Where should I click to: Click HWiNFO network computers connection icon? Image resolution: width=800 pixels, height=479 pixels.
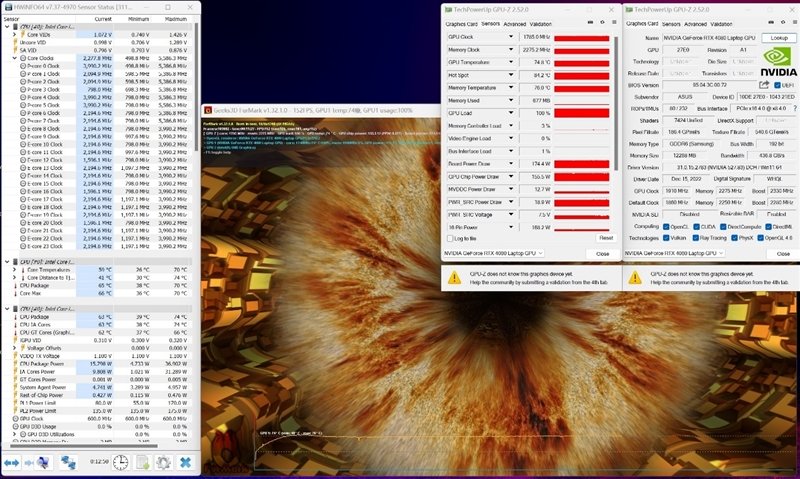click(x=68, y=463)
